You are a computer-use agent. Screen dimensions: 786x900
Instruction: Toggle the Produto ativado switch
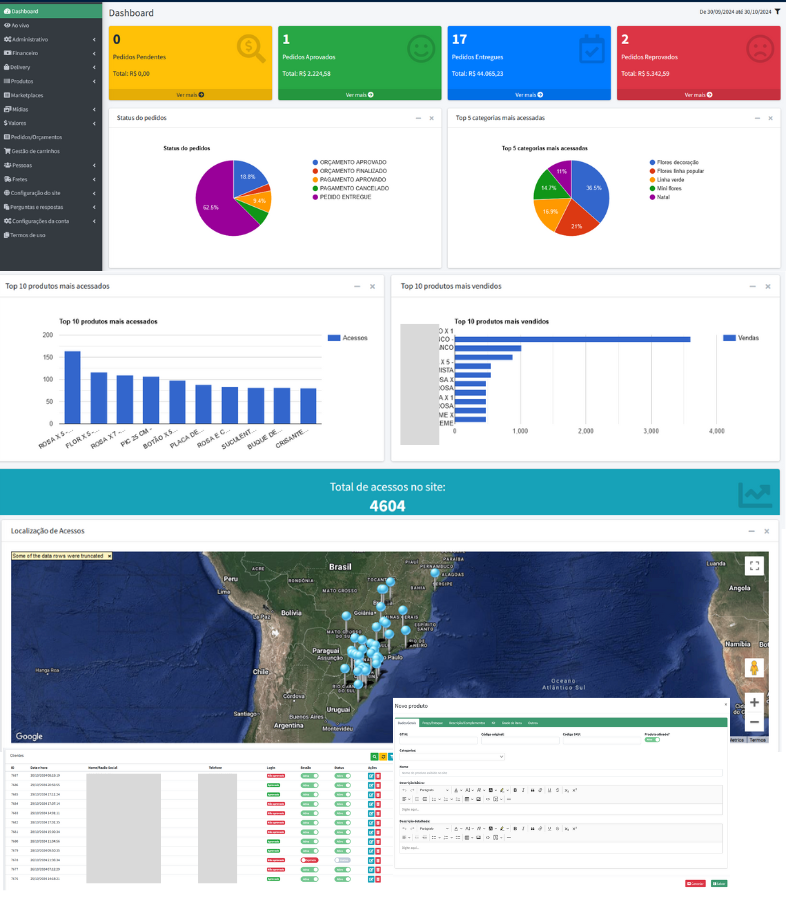click(x=651, y=739)
